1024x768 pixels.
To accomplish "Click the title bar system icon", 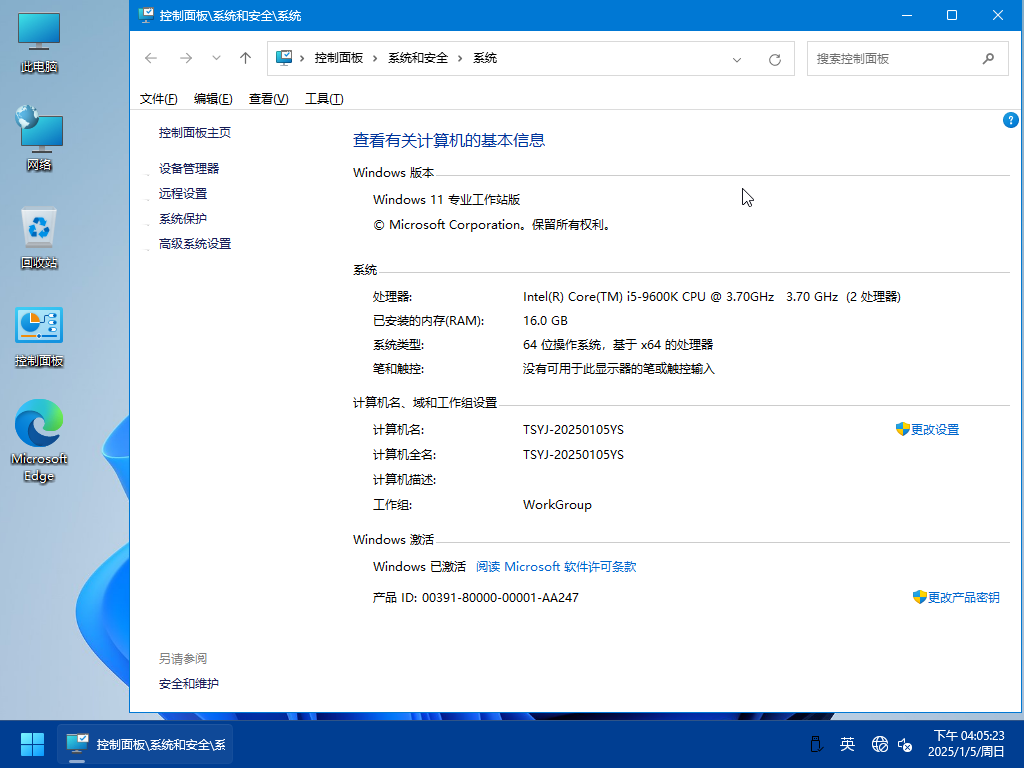I will click(x=146, y=14).
